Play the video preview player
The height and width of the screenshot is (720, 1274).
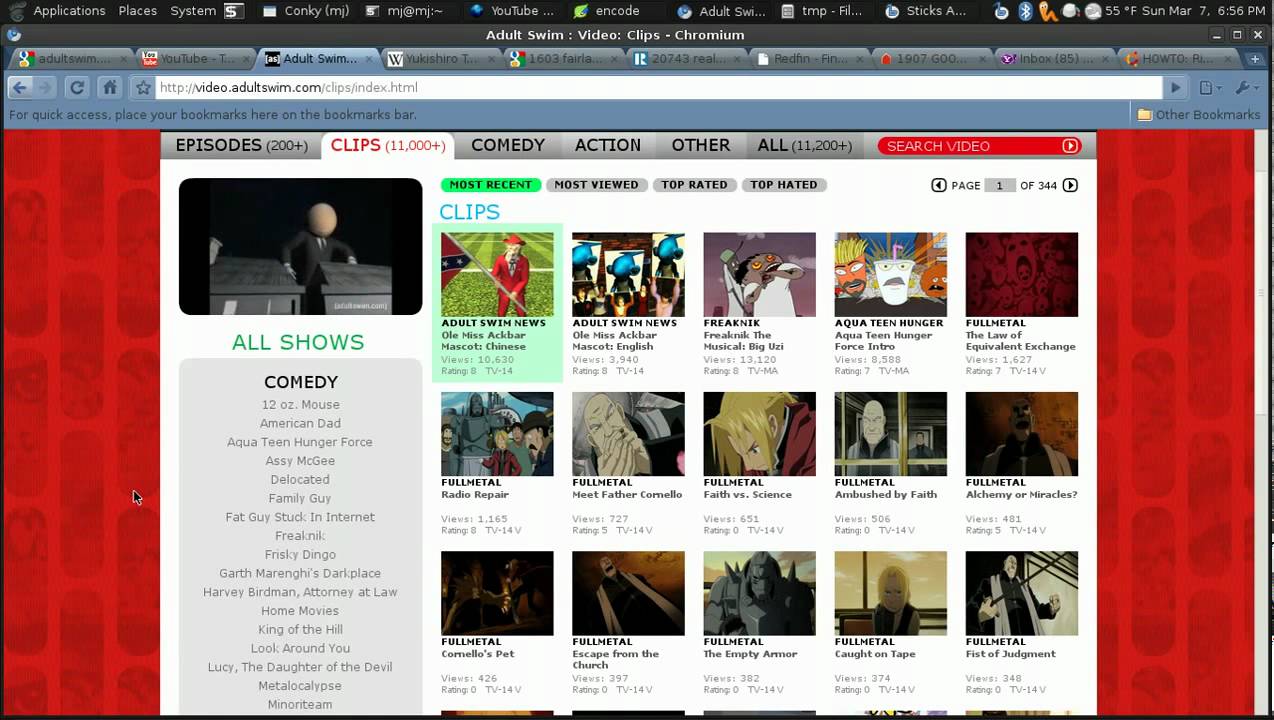pos(301,246)
